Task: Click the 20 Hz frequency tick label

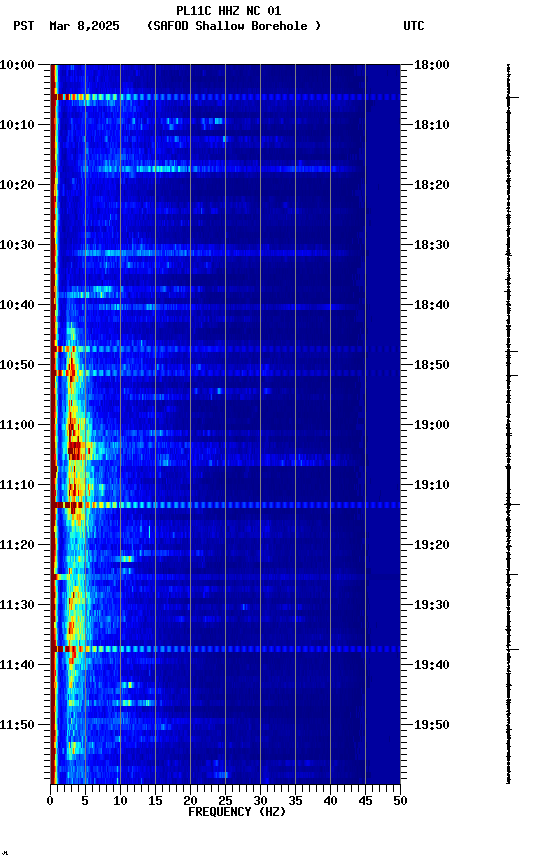Action: (190, 801)
